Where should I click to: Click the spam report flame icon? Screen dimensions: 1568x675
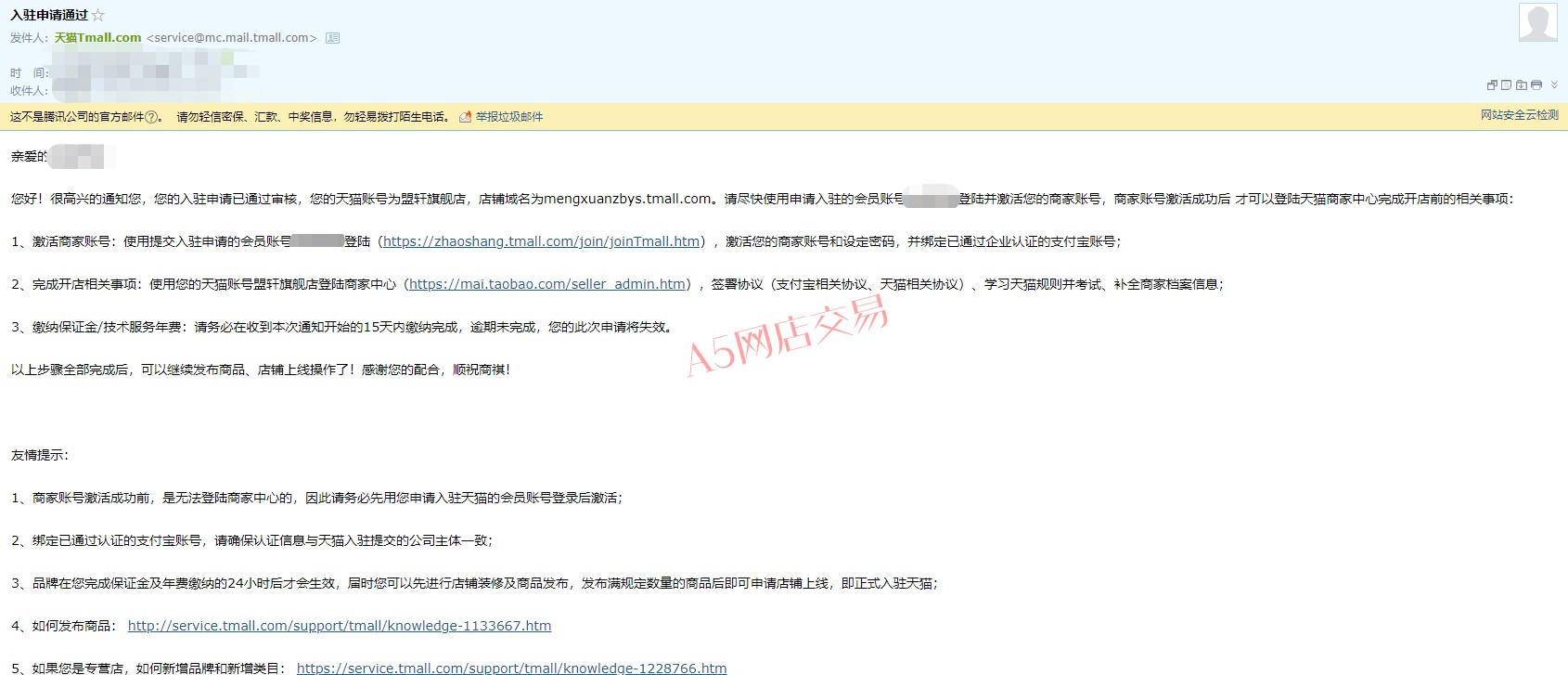(x=466, y=117)
